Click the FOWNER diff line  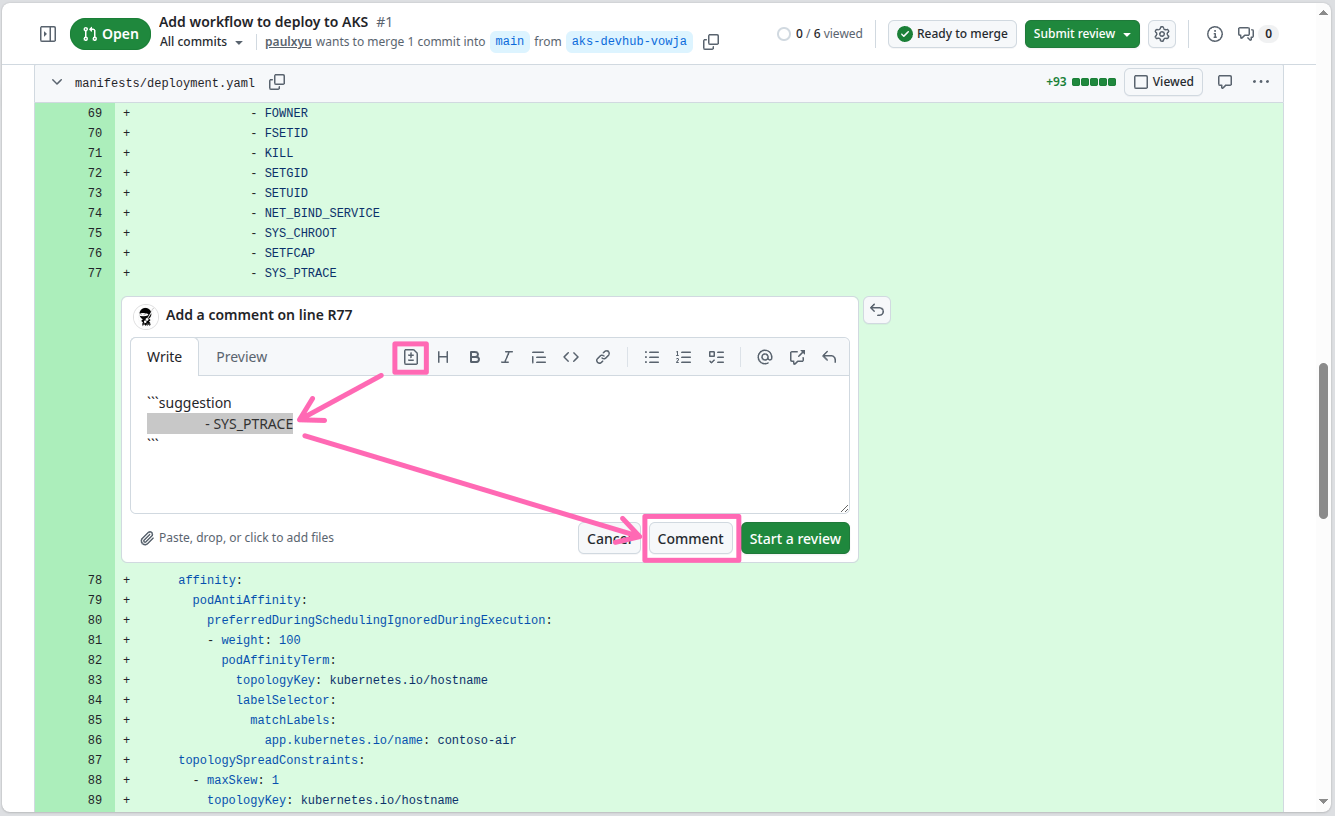pos(699,113)
